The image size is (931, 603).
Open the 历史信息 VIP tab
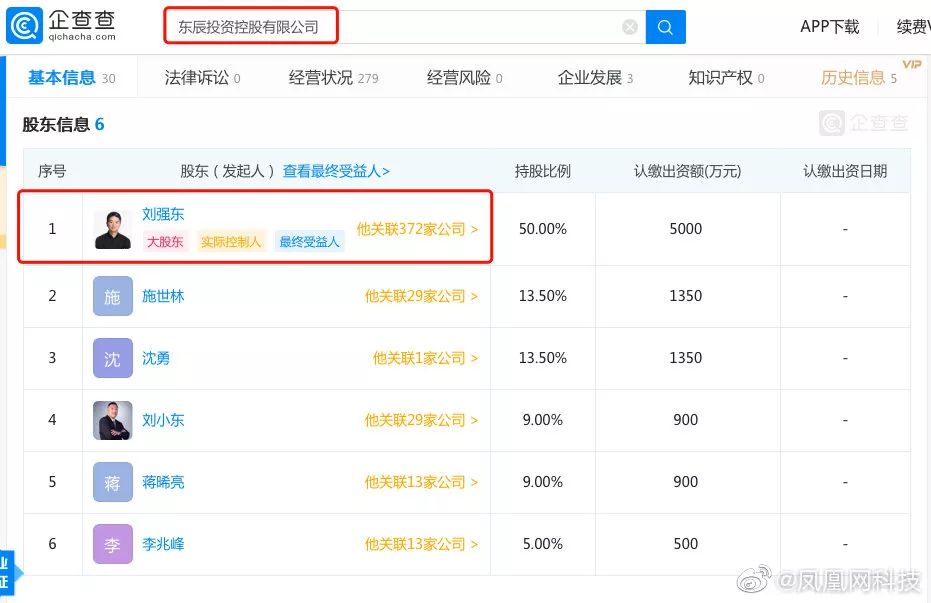coord(859,77)
